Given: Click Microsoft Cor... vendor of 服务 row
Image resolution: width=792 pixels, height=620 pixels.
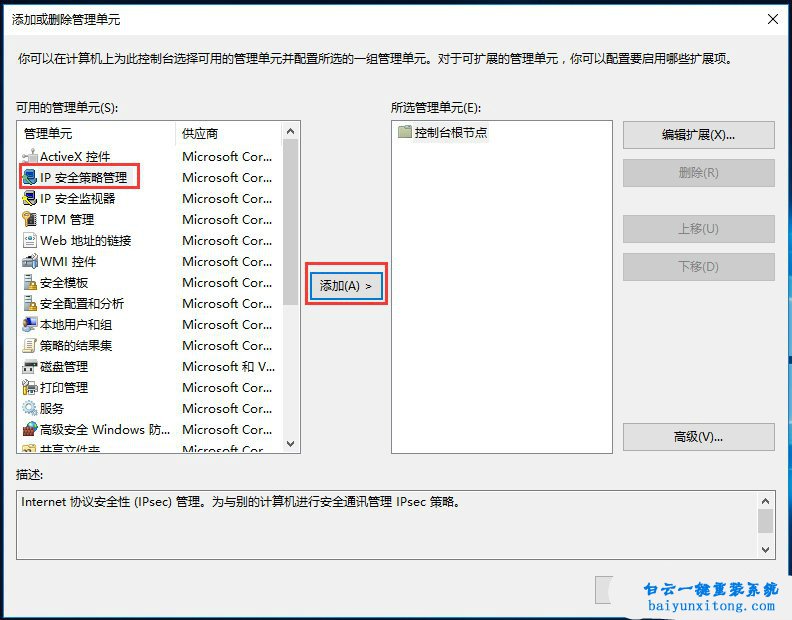Looking at the screenshot, I should click(227, 408).
